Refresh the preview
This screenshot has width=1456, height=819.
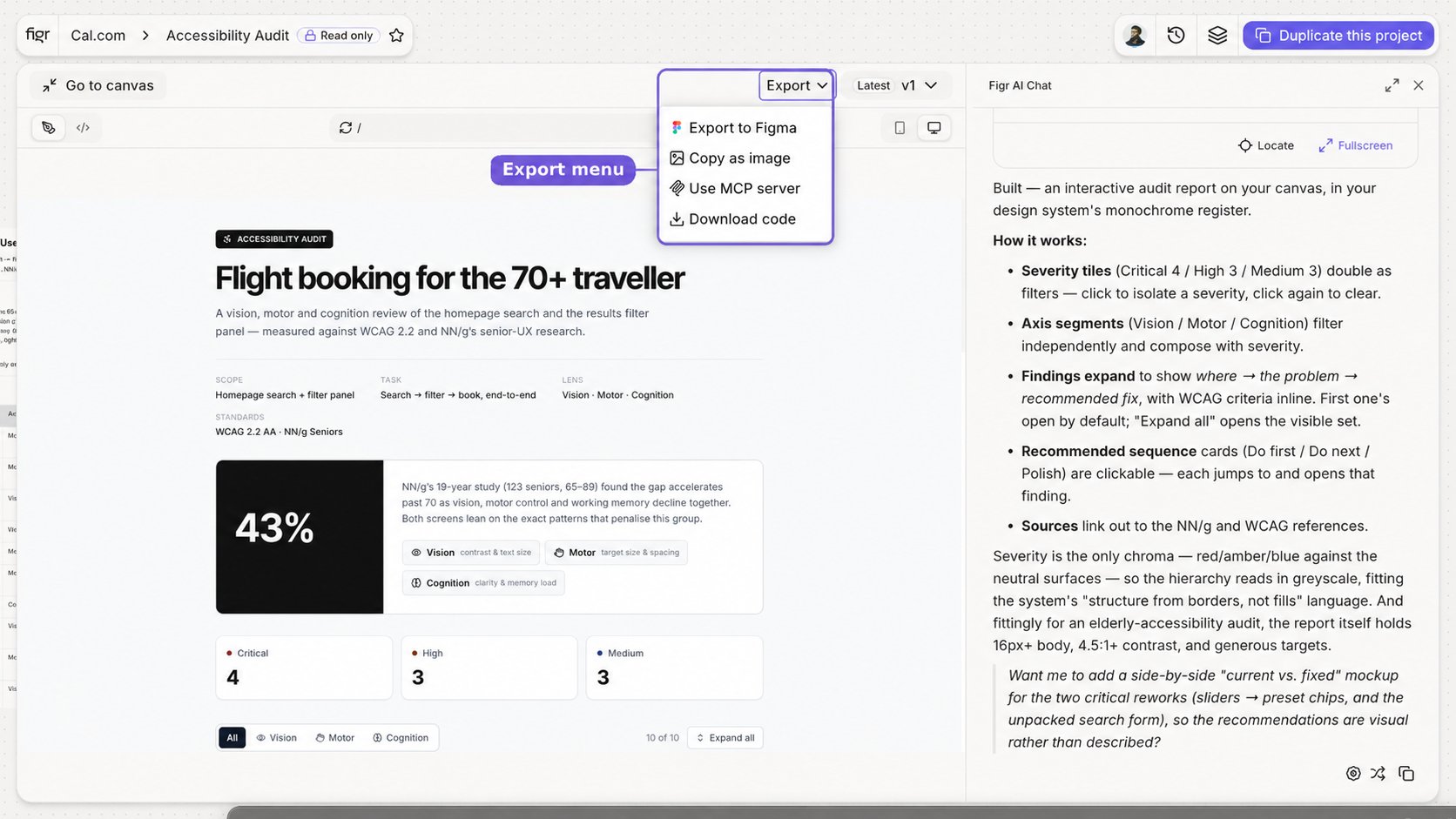[x=346, y=128]
